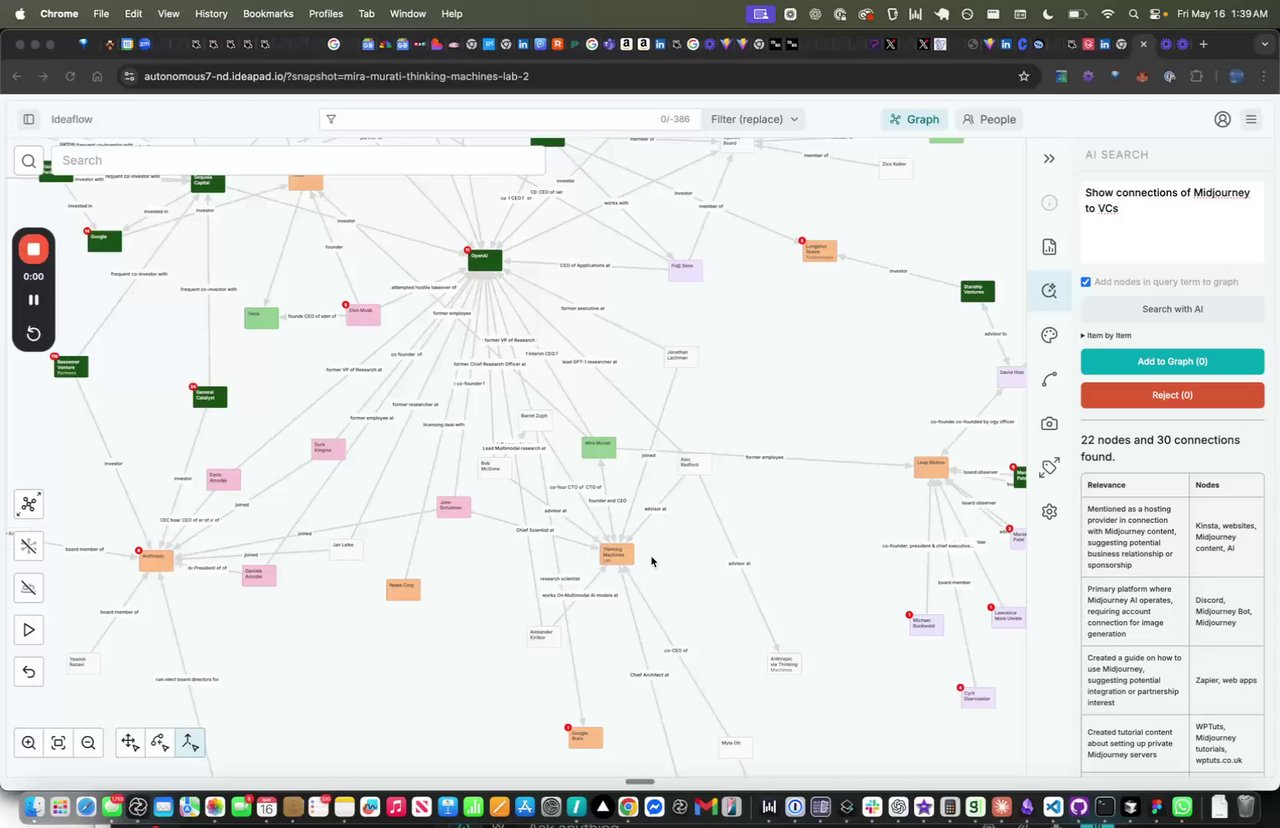The width and height of the screenshot is (1280, 828).
Task: Click the Search with AI button
Action: (x=1172, y=309)
